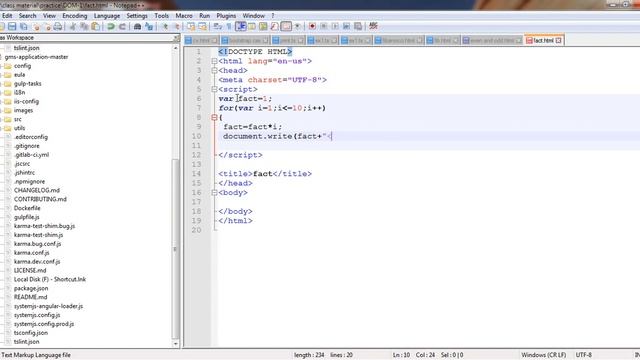Click the Redo arrow icon
Image resolution: width=640 pixels, height=360 pixels.
[x=122, y=27]
